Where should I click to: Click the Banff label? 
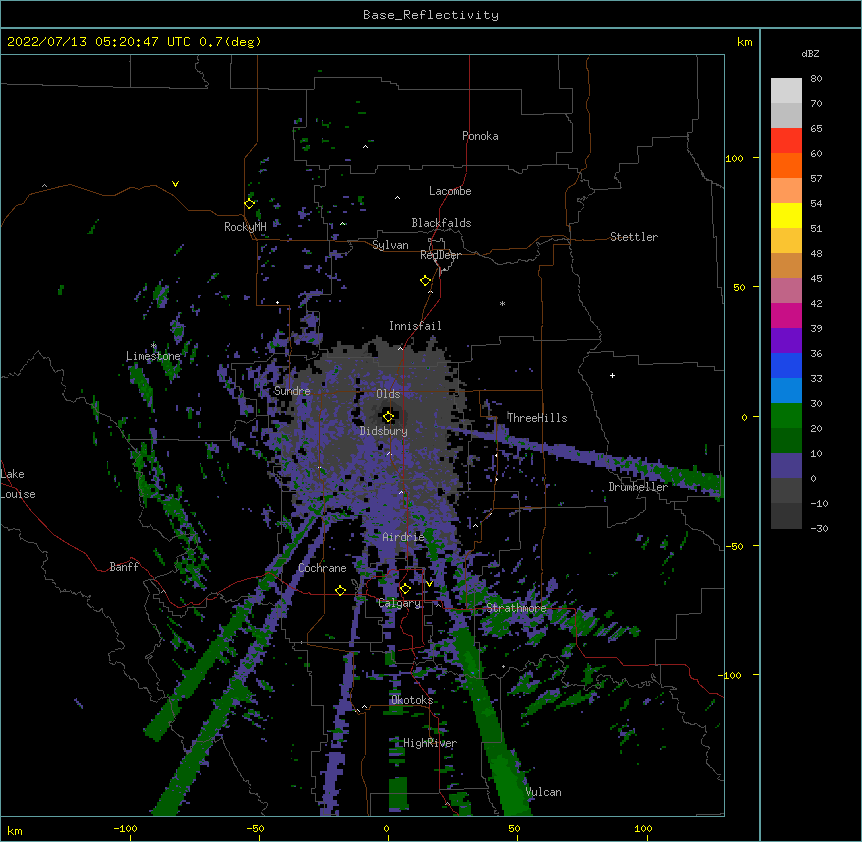pyautogui.click(x=124, y=567)
